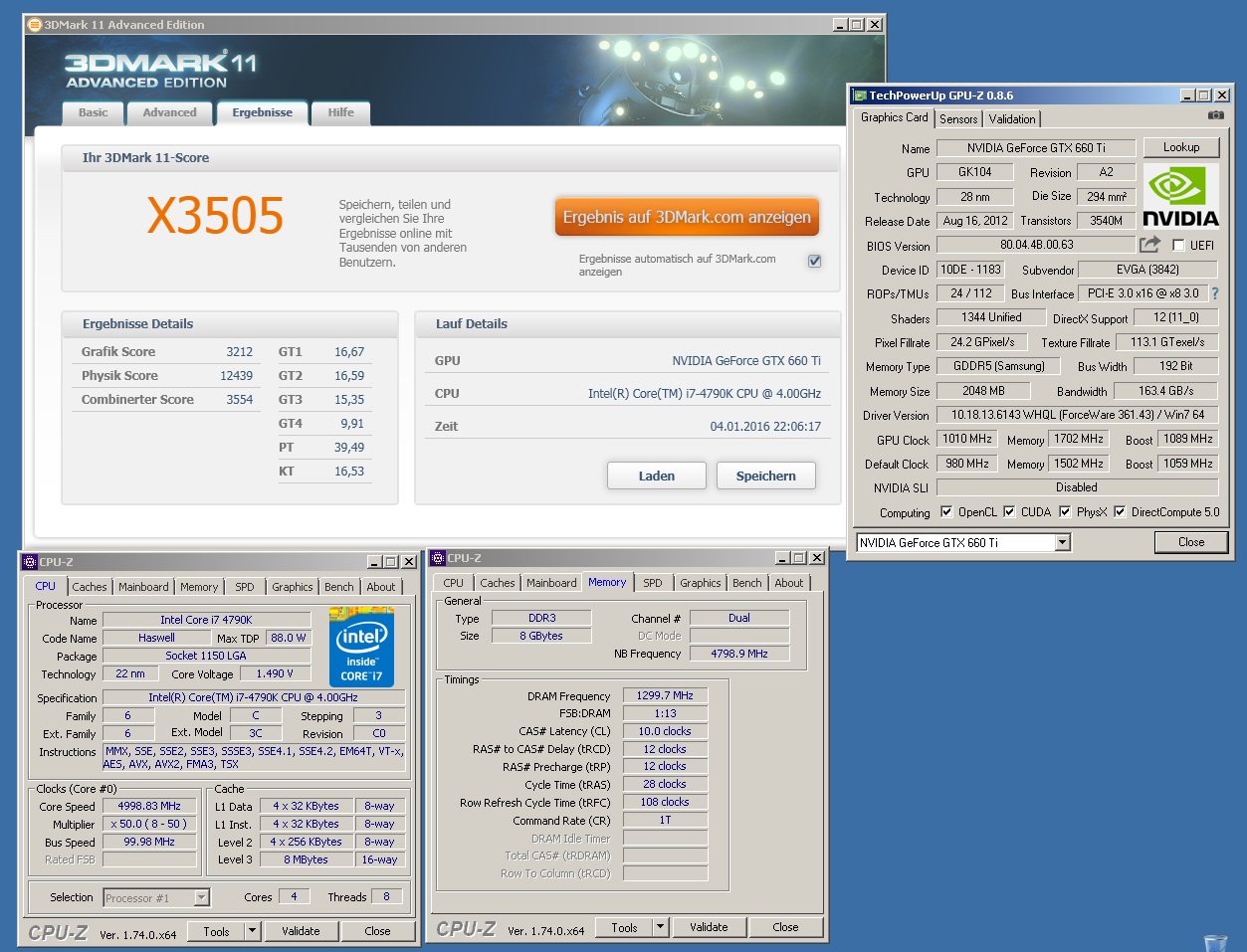This screenshot has width=1247, height=952.
Task: Click the Bus Interface question mark icon
Action: pos(1215,293)
